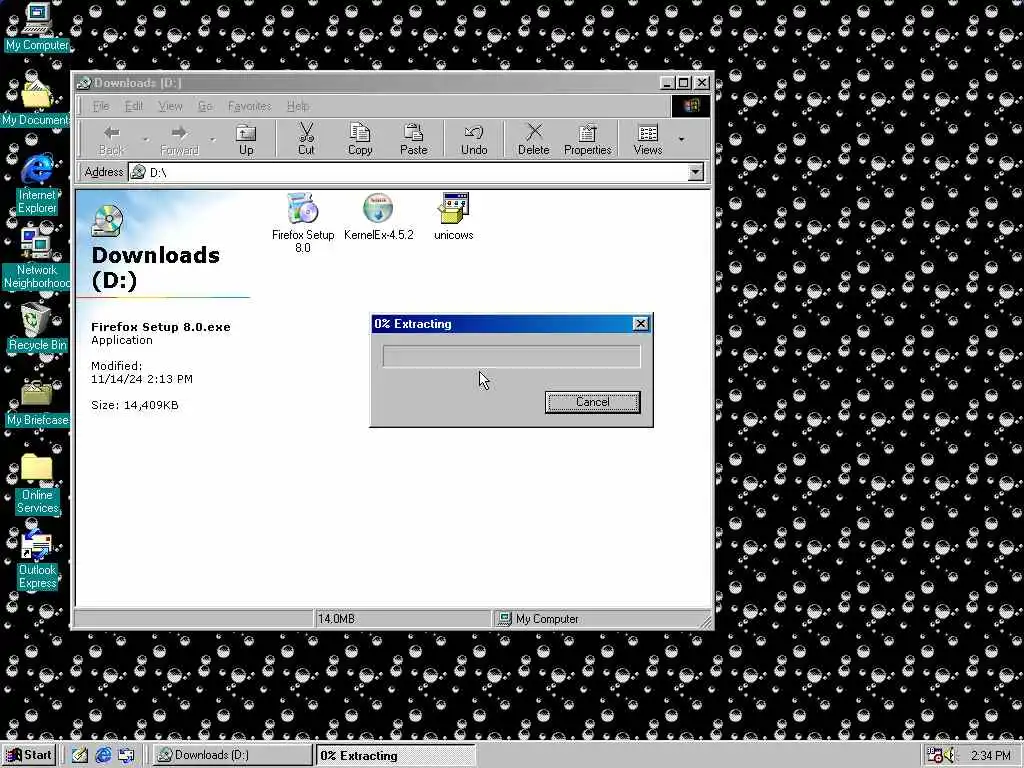Expand the Views dropdown arrow
This screenshot has height=768, width=1024.
[x=681, y=140]
